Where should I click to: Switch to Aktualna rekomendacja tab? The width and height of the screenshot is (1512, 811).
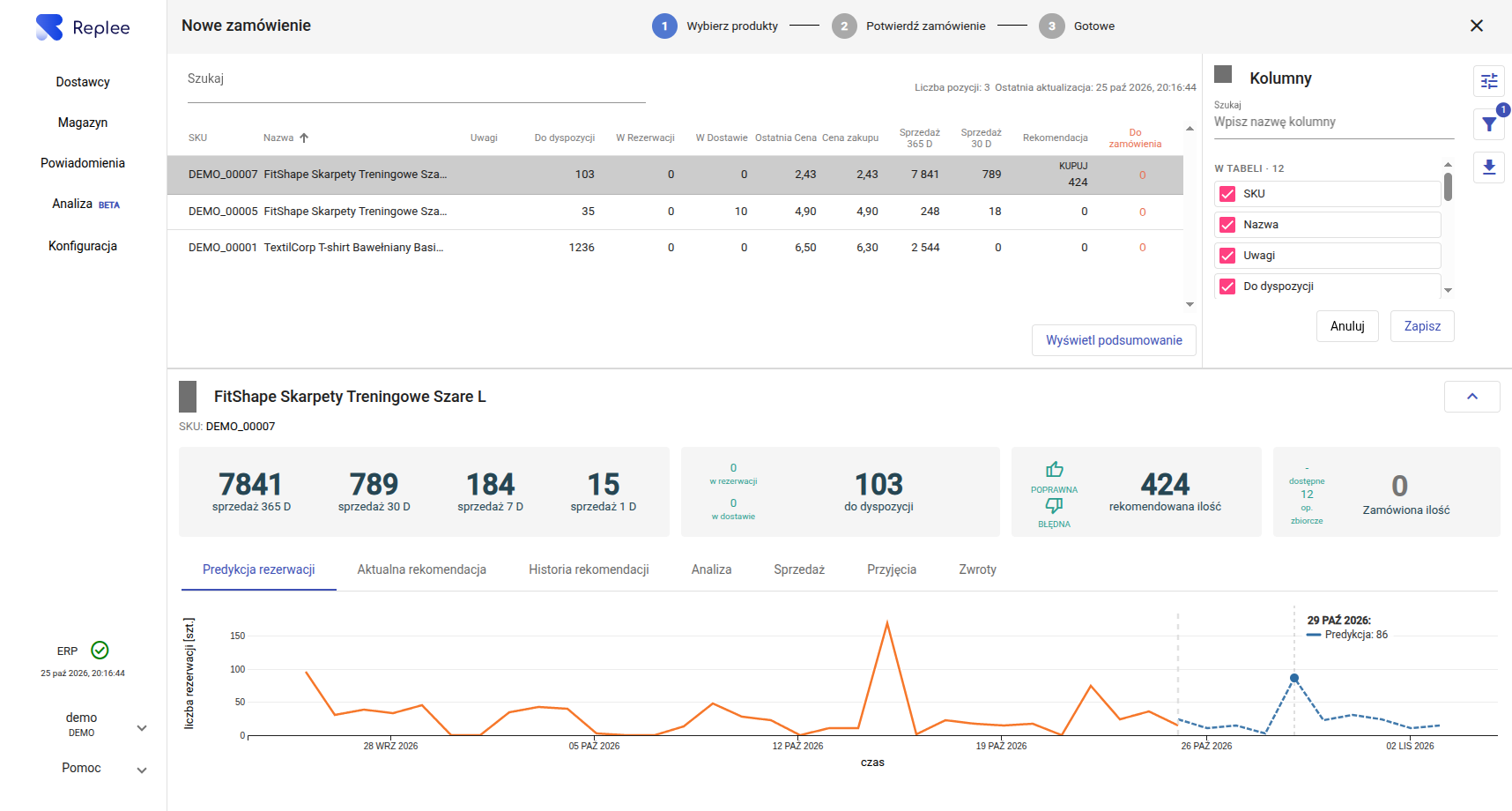[x=422, y=569]
